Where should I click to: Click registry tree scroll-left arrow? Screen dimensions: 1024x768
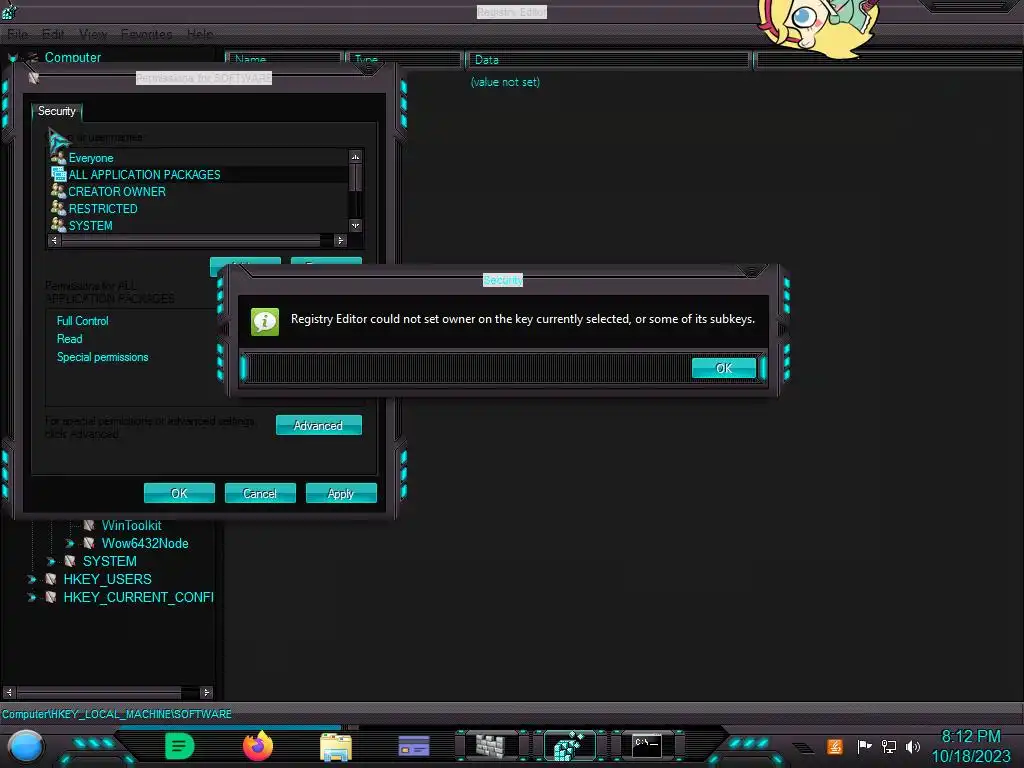pyautogui.click(x=8, y=692)
